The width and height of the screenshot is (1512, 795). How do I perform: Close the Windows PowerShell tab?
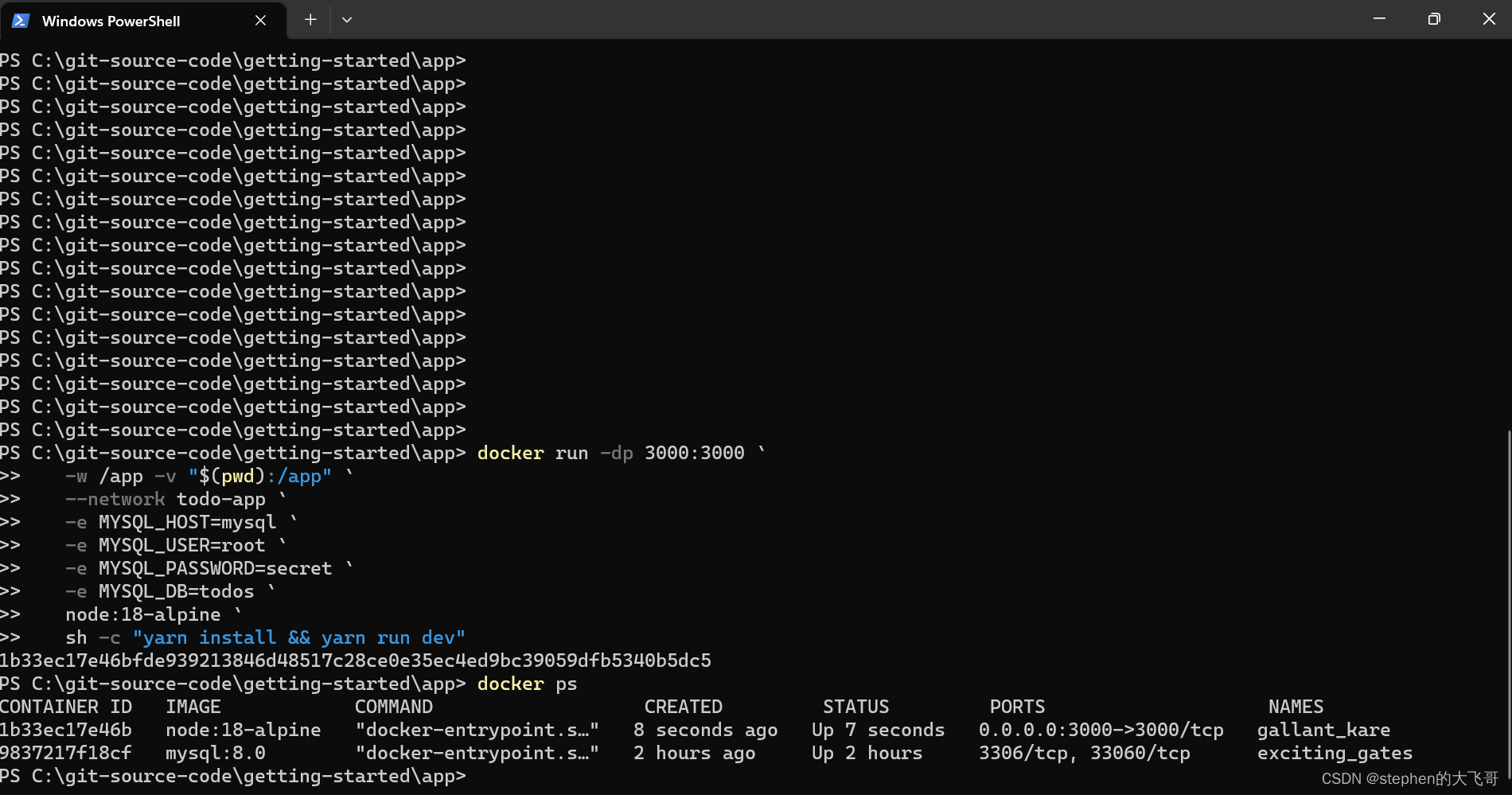260,21
